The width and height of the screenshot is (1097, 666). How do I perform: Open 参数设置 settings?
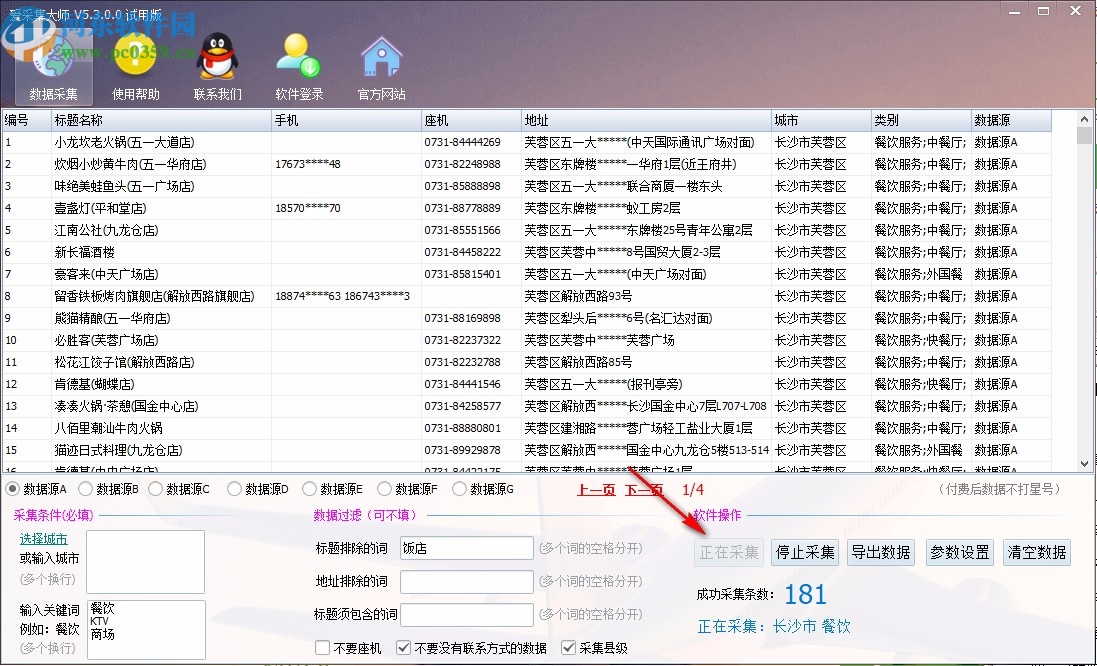pos(958,551)
